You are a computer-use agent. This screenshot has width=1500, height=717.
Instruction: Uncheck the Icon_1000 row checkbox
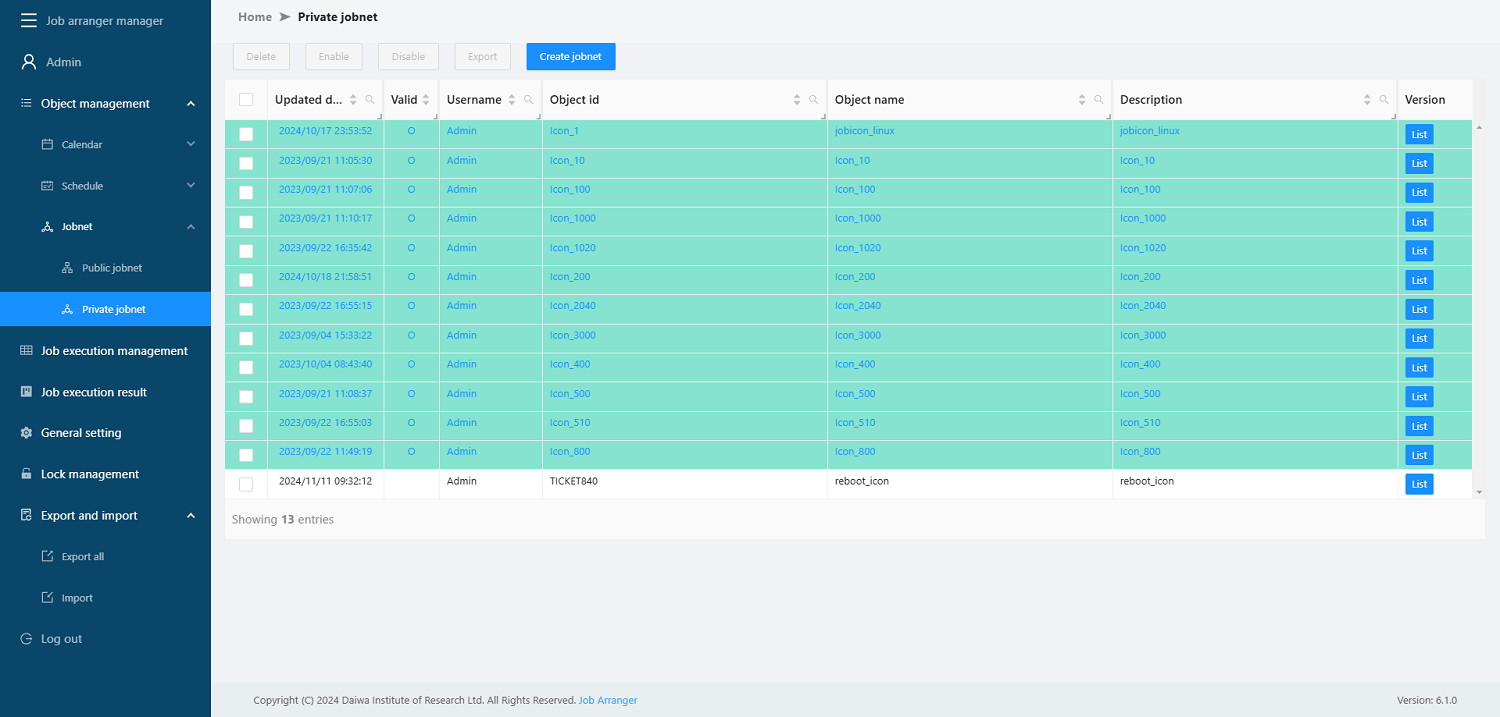(x=246, y=222)
